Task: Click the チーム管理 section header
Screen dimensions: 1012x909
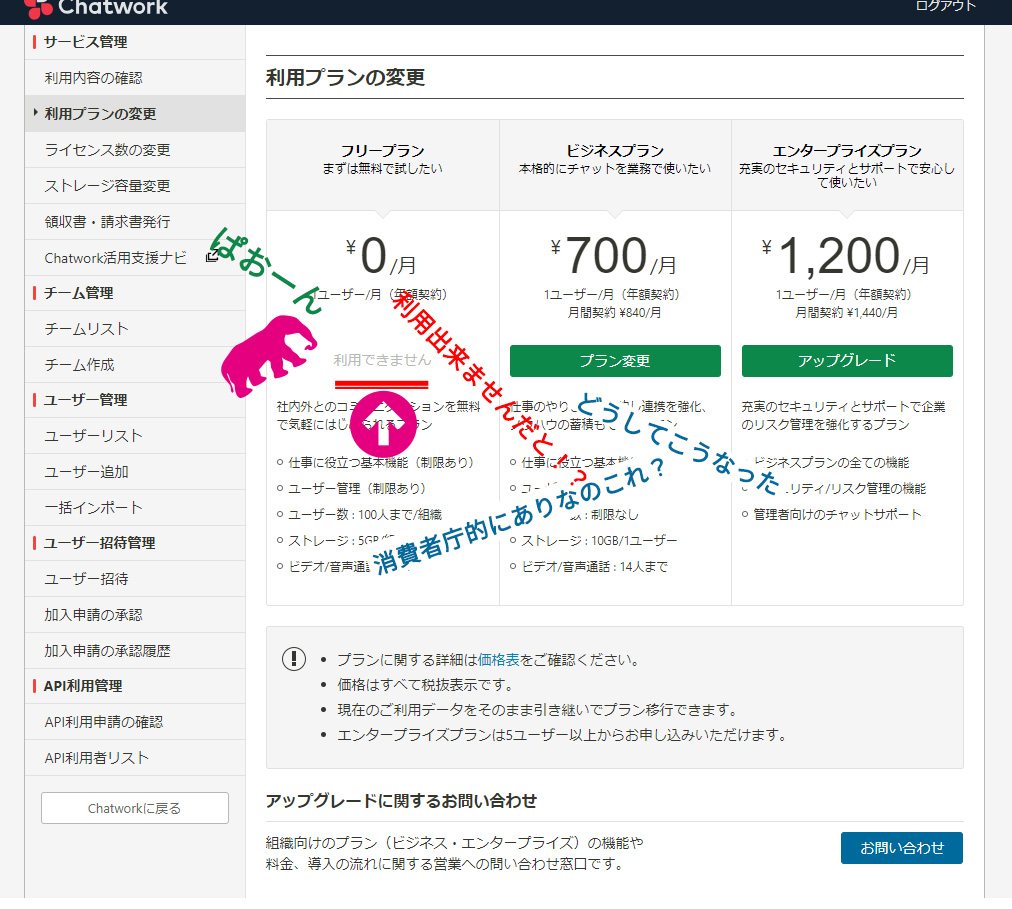Action: pyautogui.click(x=78, y=293)
